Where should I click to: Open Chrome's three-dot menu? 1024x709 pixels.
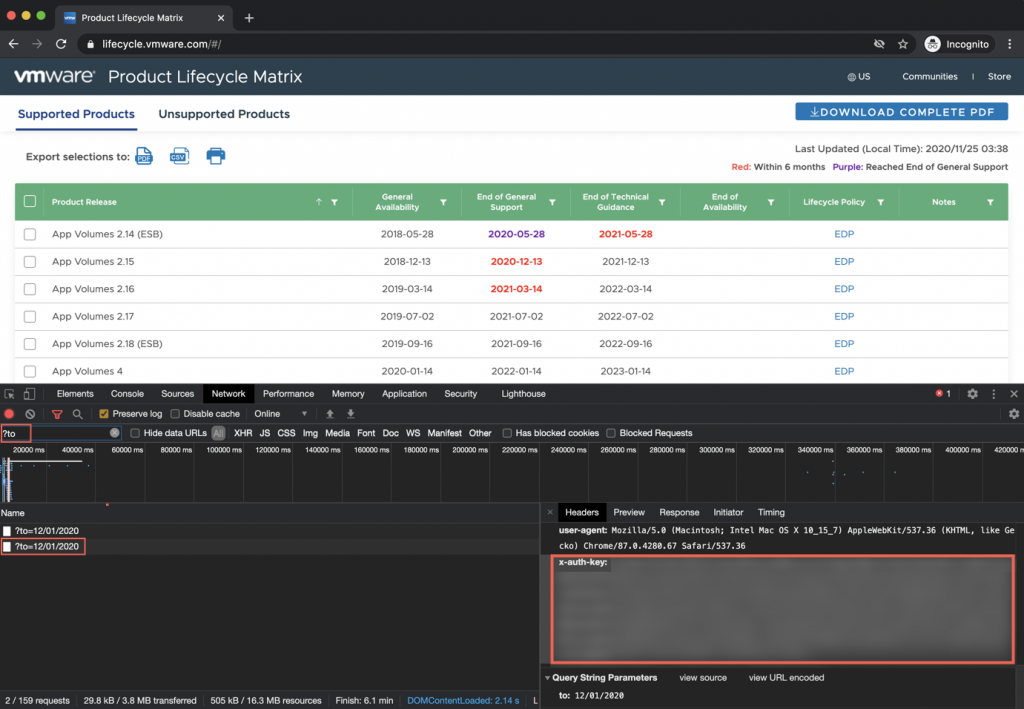(1010, 44)
